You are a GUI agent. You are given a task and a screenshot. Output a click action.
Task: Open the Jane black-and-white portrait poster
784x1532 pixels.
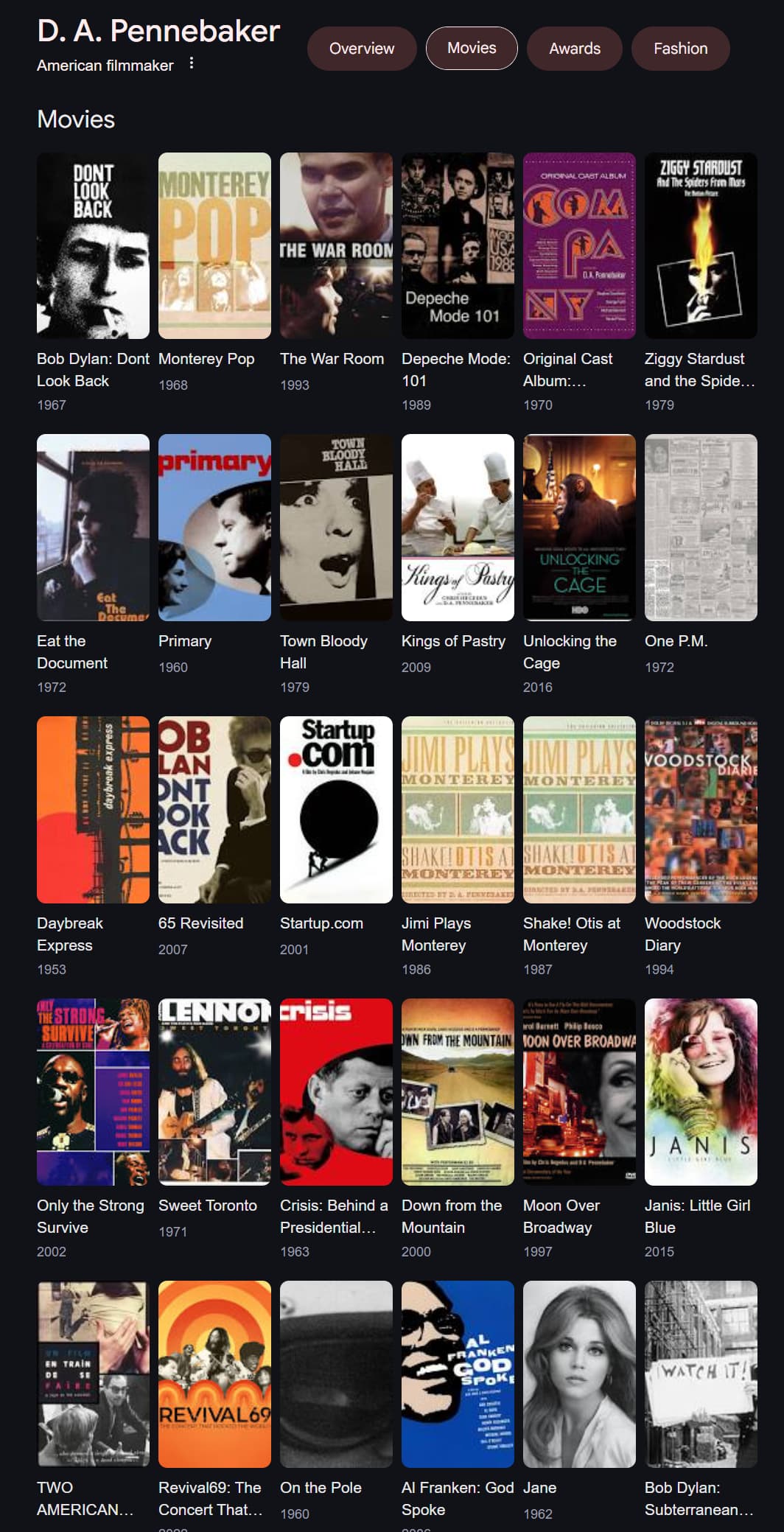click(579, 1374)
